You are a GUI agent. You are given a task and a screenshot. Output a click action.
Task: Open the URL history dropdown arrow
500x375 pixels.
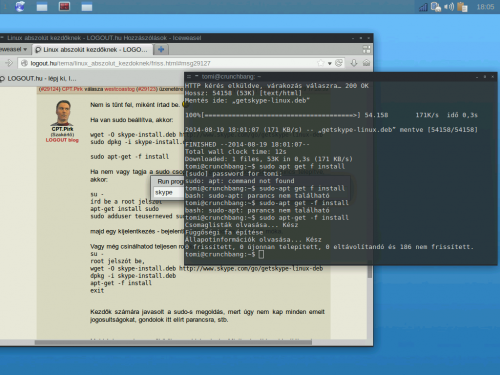pyautogui.click(x=330, y=63)
